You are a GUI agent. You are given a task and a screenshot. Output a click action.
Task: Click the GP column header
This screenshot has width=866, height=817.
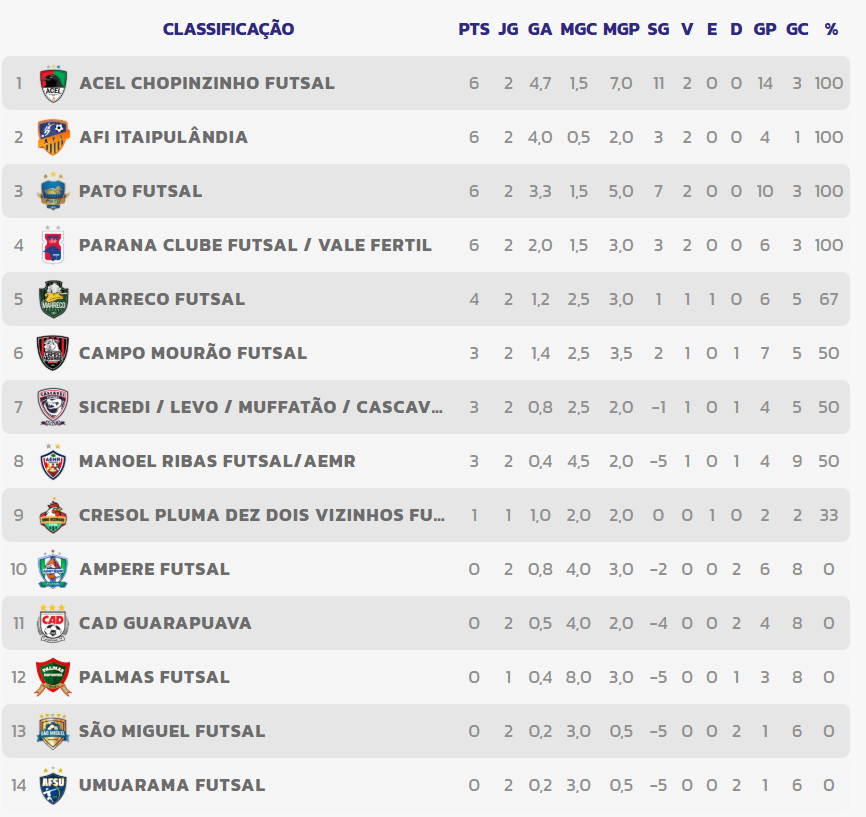tap(765, 29)
